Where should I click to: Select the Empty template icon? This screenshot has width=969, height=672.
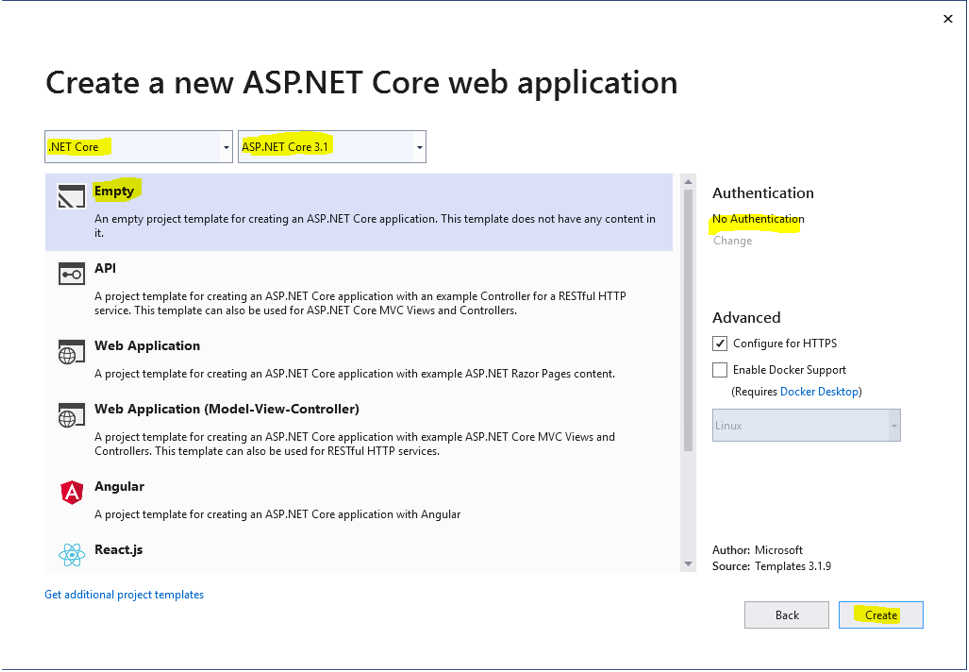point(72,197)
